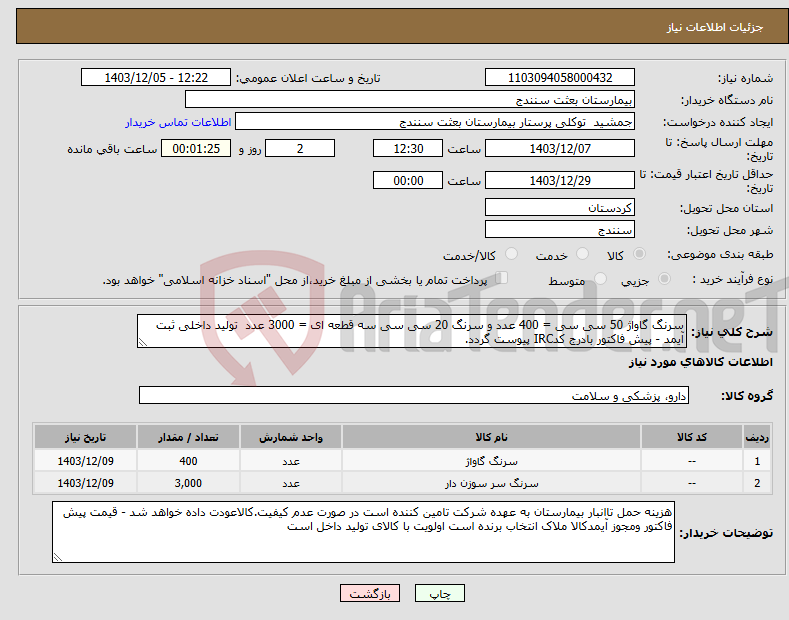Click the buyer name field بیمارستان بعثت سنندج

[410, 99]
